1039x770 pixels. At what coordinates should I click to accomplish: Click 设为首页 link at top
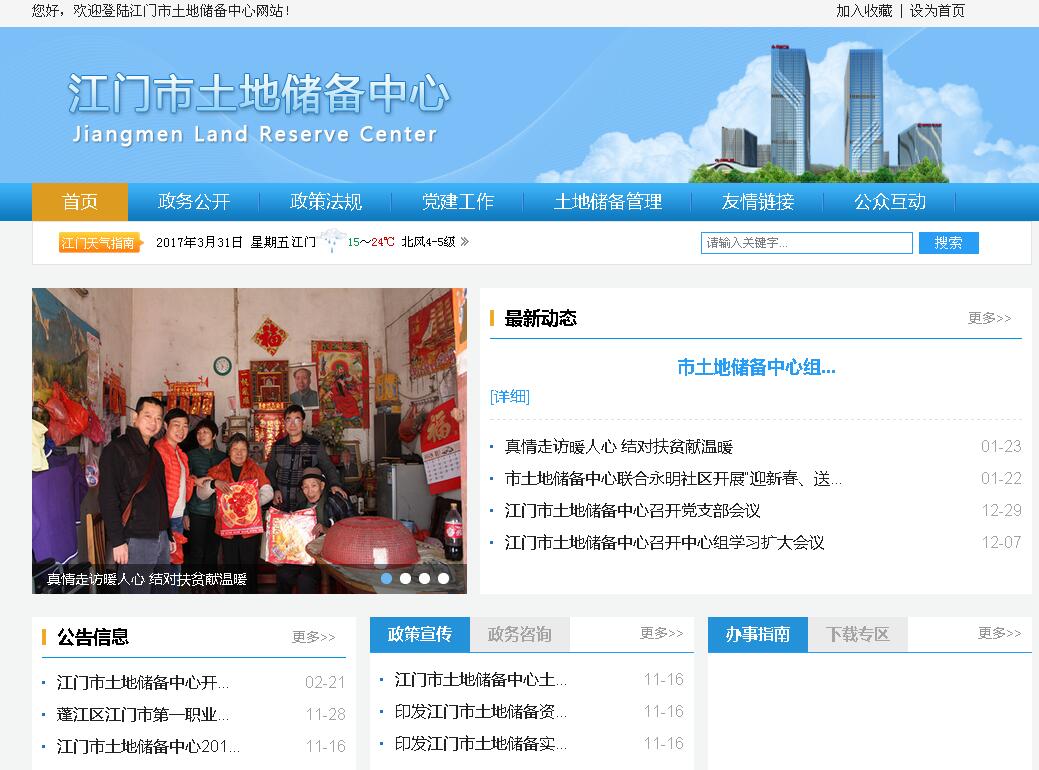936,11
